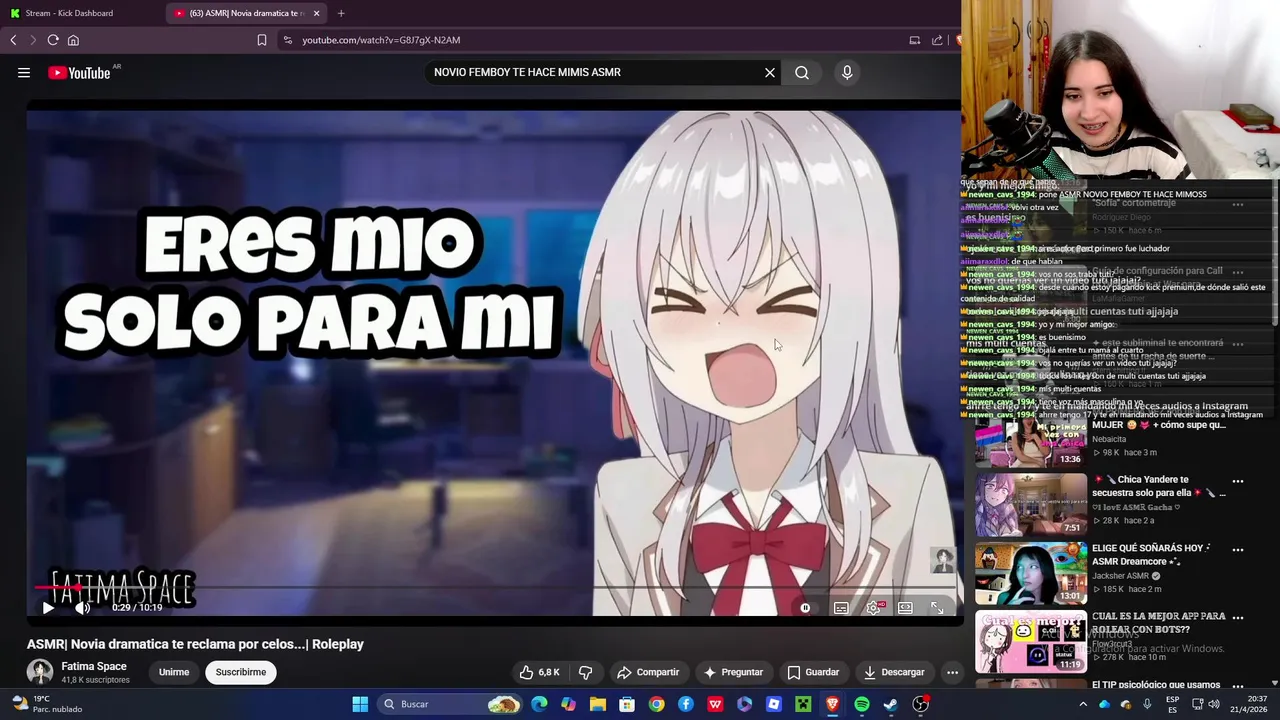This screenshot has width=1280, height=720.
Task: Open Brave browser taskbar icon
Action: coord(832,704)
